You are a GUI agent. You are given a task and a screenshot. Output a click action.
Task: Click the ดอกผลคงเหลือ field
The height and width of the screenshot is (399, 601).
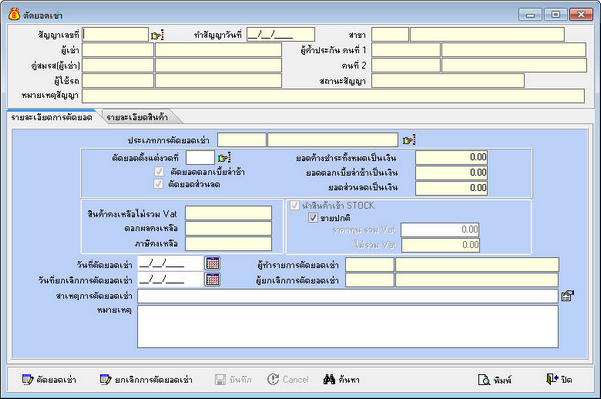pos(228,228)
